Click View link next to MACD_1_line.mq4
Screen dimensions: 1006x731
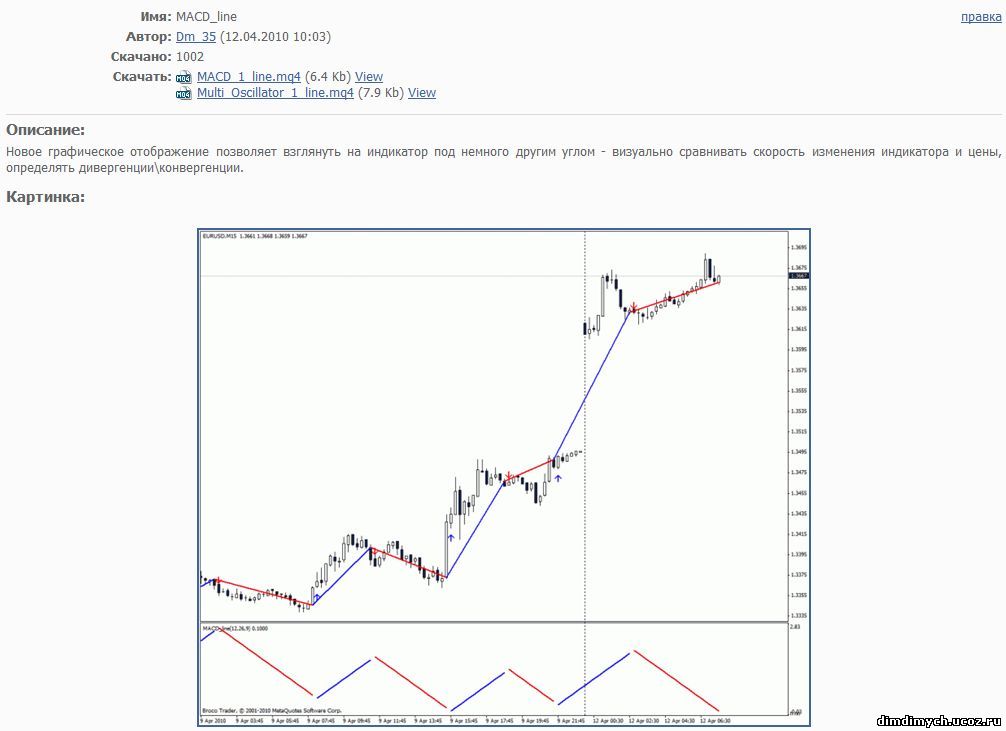tap(369, 76)
